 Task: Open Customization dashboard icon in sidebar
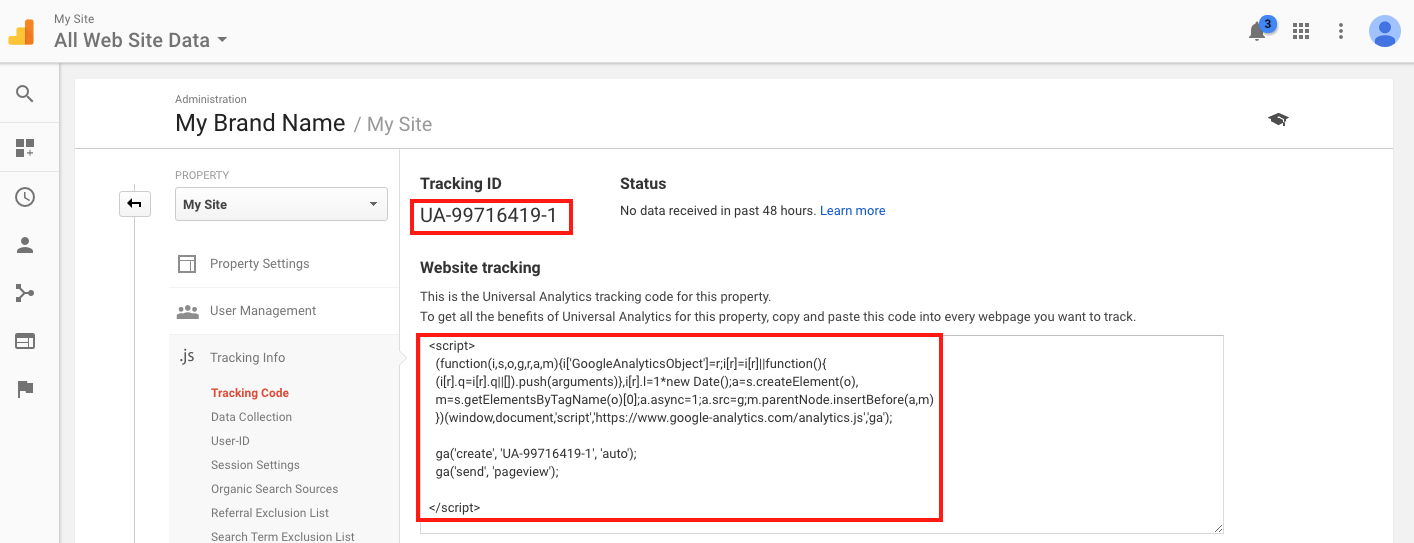[x=25, y=149]
